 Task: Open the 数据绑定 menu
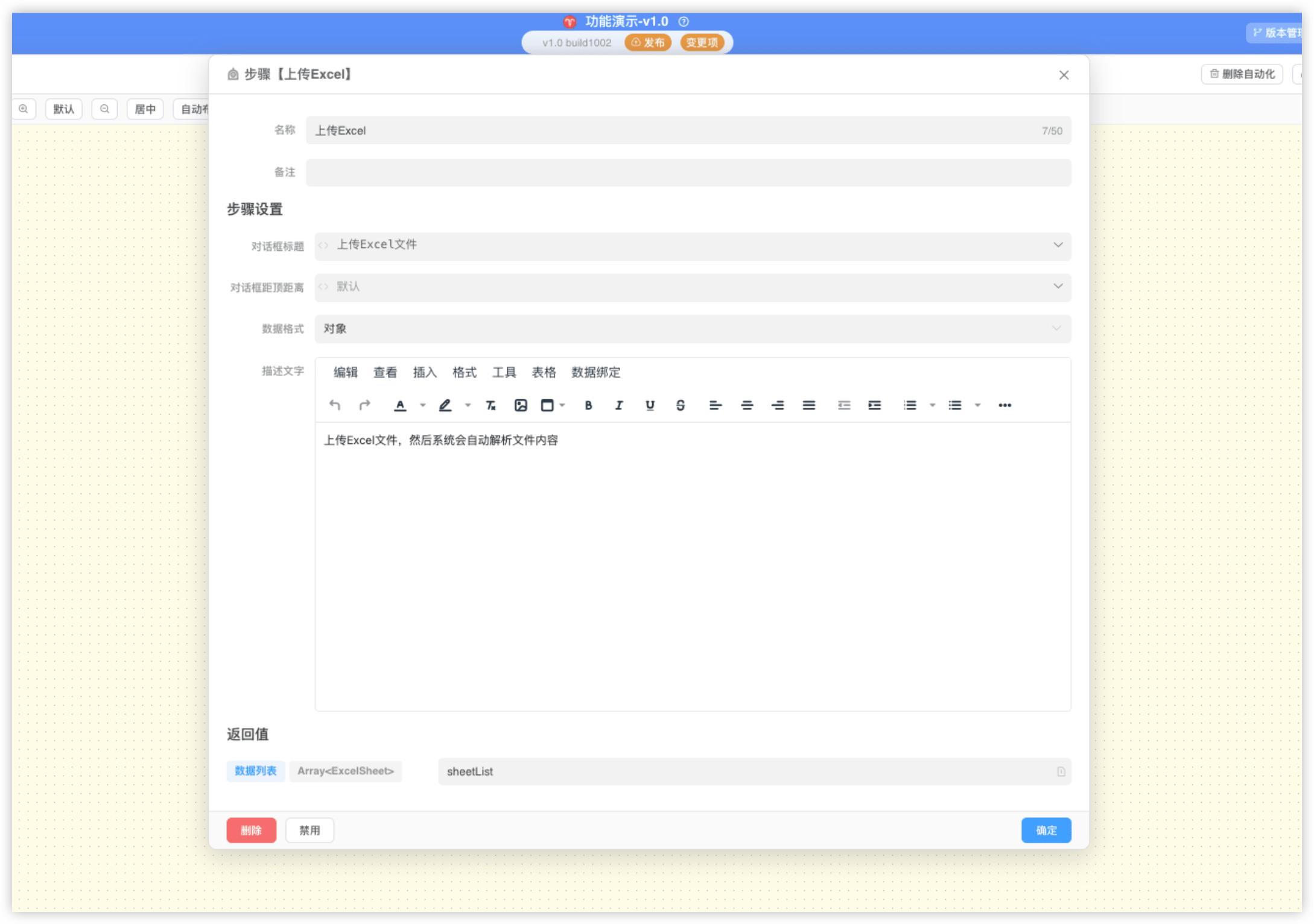595,372
